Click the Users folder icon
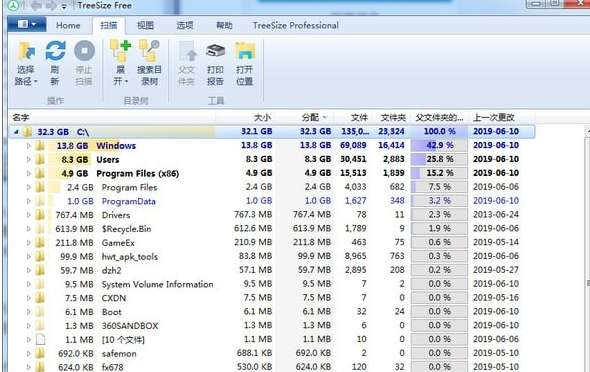This screenshot has height=372, width=590. (40, 159)
